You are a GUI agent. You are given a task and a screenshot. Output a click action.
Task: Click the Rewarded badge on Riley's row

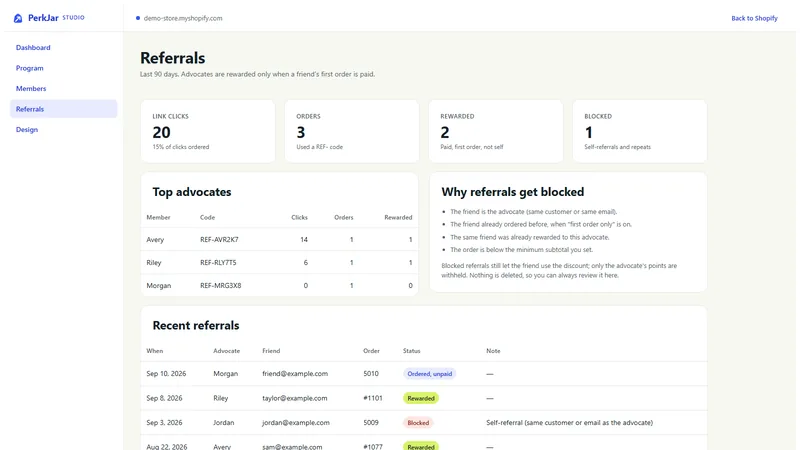click(x=421, y=398)
